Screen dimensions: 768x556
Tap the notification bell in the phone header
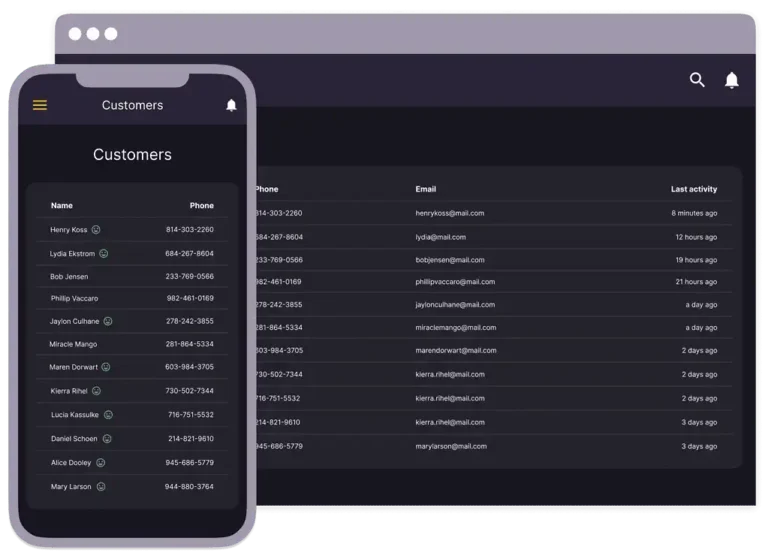232,105
